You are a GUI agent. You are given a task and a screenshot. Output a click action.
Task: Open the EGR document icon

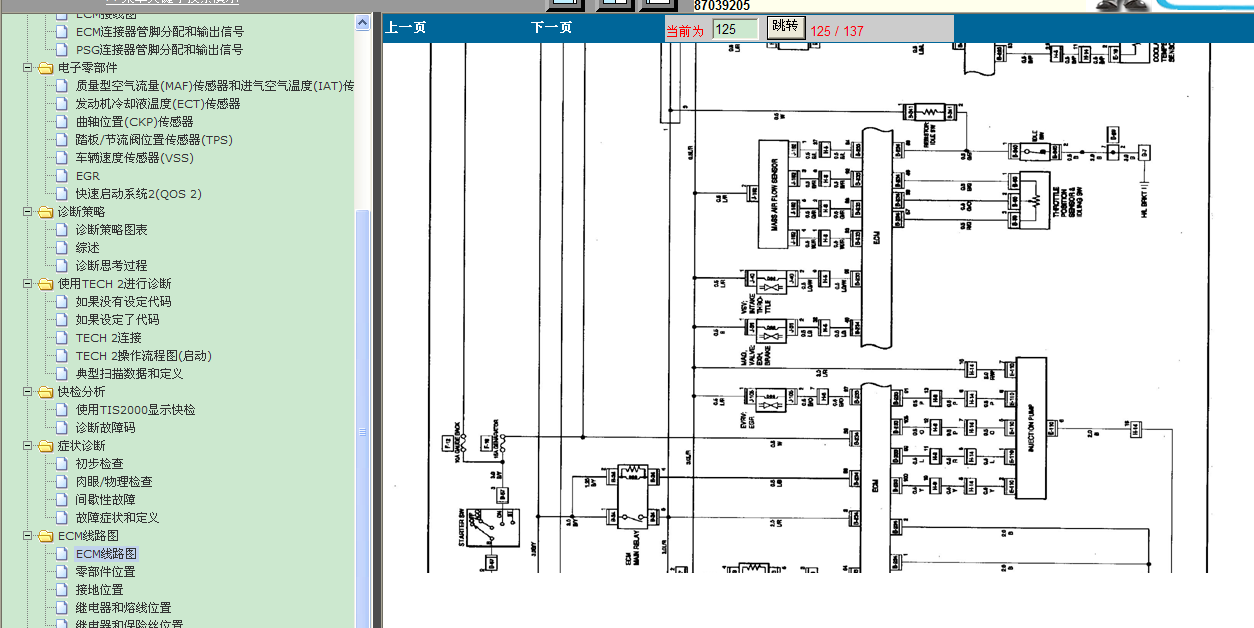[62, 176]
